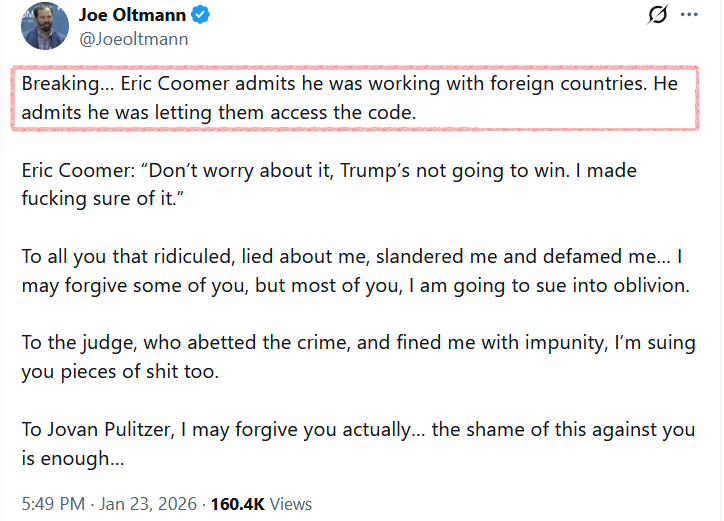Open the Joe Oltmann display name link
Image resolution: width=724 pixels, height=521 pixels.
(x=132, y=15)
